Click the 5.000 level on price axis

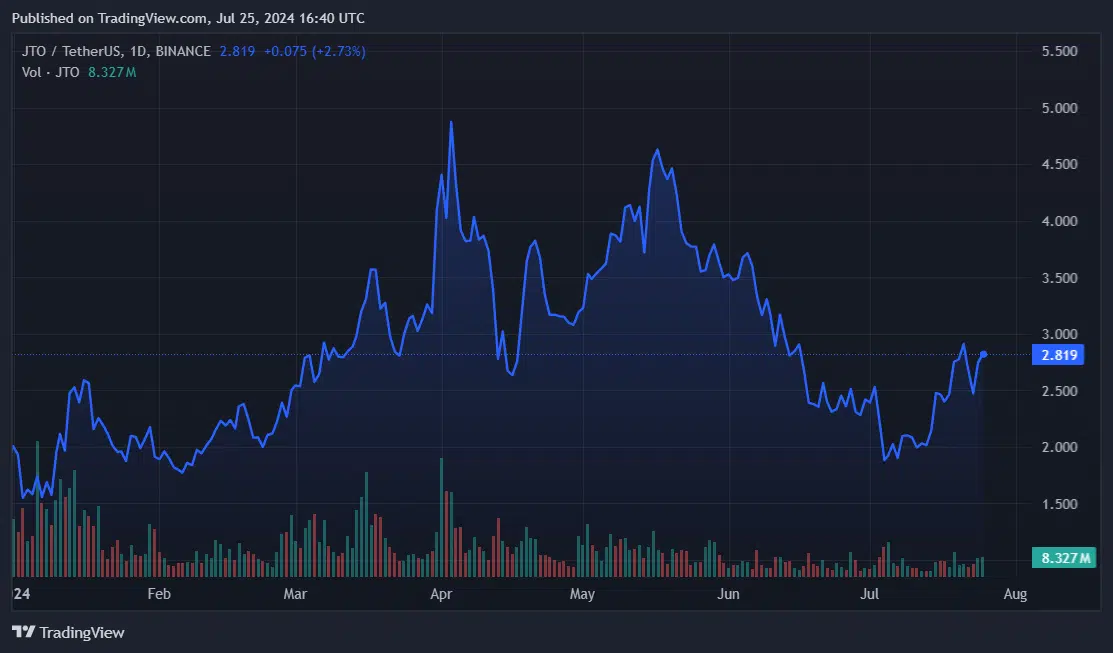[1060, 108]
